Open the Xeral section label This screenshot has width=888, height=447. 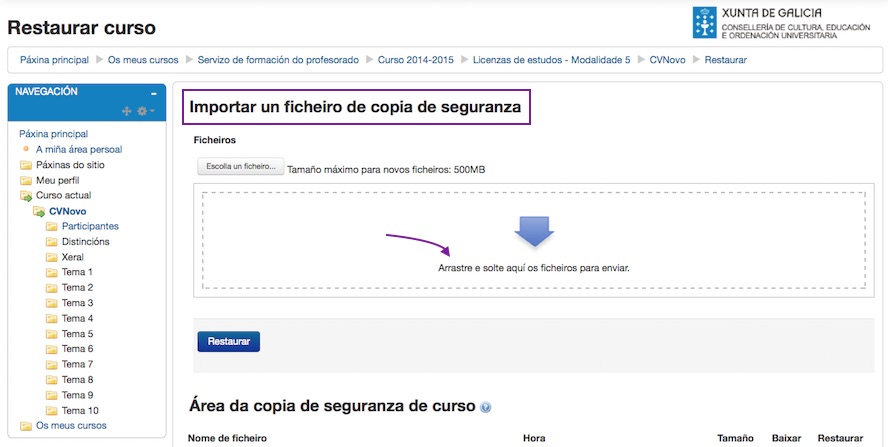(72, 257)
